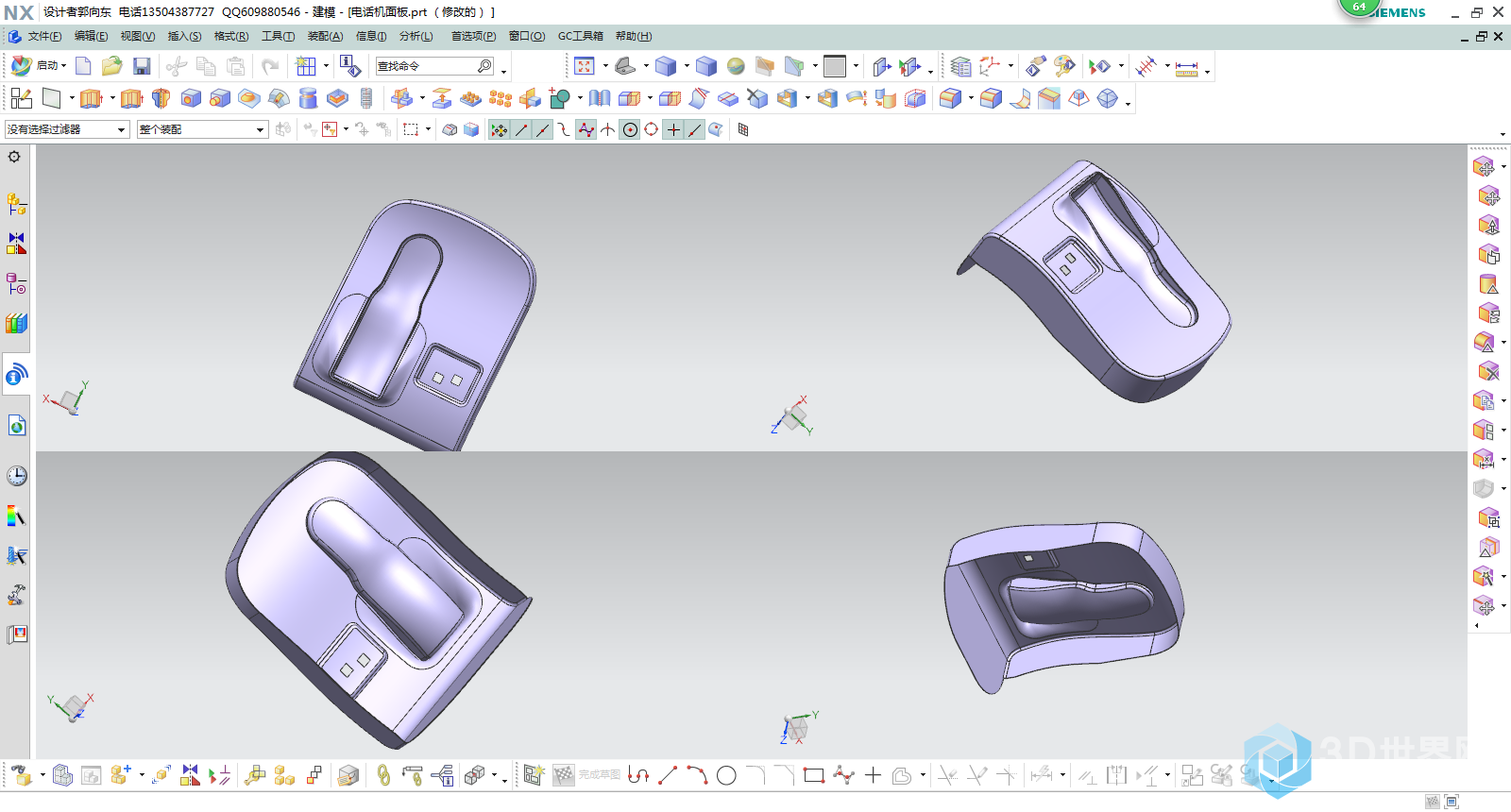Open the 装配(A) menu
This screenshot has width=1511, height=812.
325,36
